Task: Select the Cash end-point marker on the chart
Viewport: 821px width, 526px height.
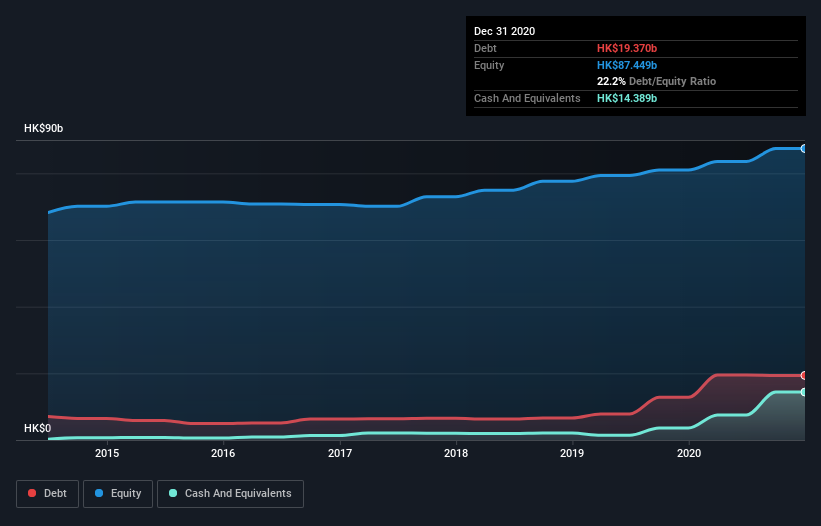Action: click(x=804, y=392)
